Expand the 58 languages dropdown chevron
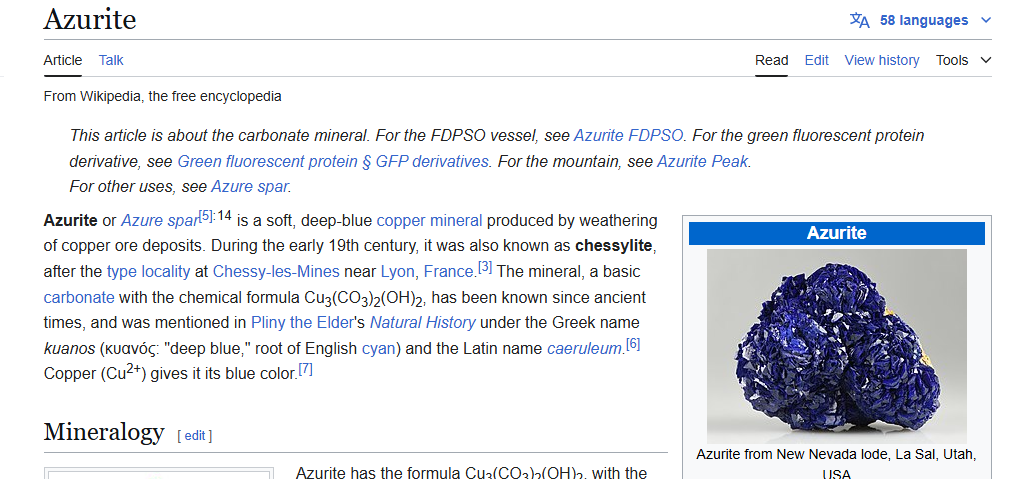 pos(986,20)
